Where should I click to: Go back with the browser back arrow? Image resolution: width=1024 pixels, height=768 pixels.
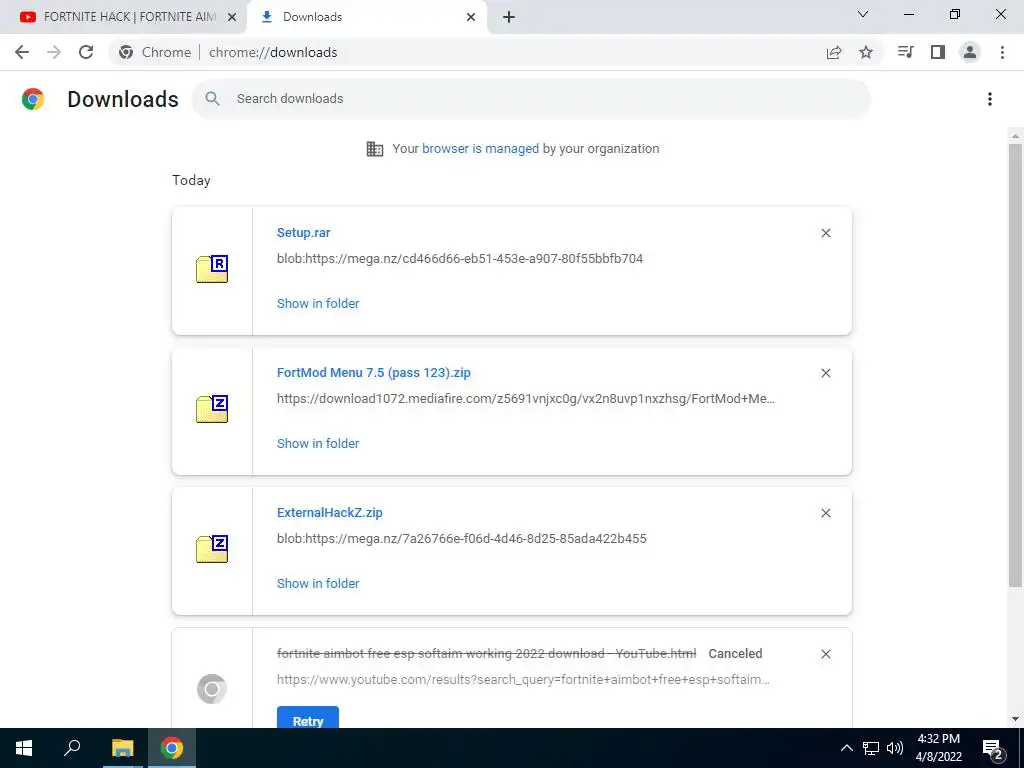22,52
